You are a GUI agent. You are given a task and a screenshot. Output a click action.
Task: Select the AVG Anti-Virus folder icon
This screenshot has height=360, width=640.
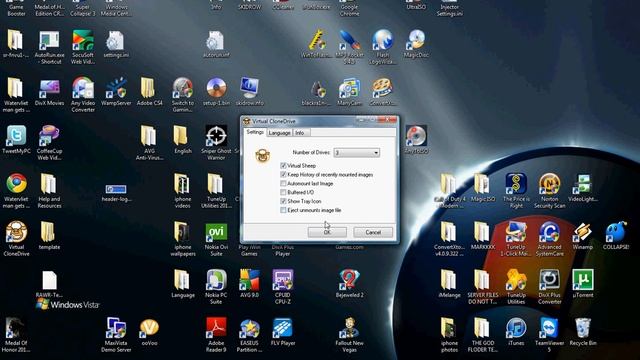pos(149,143)
